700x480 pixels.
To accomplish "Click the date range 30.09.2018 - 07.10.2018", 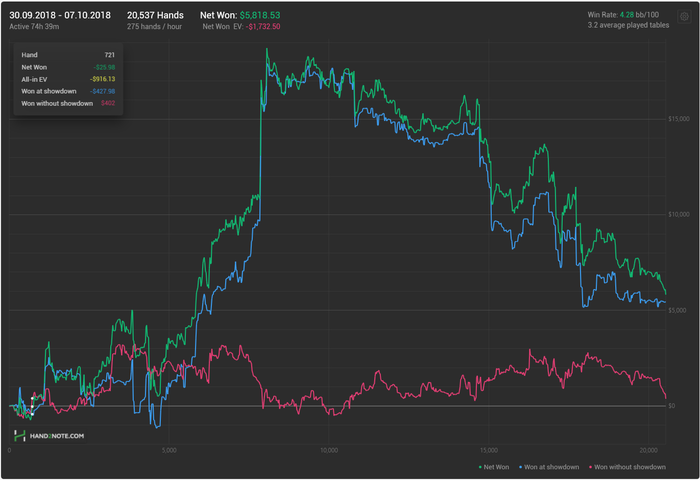I will tap(60, 15).
